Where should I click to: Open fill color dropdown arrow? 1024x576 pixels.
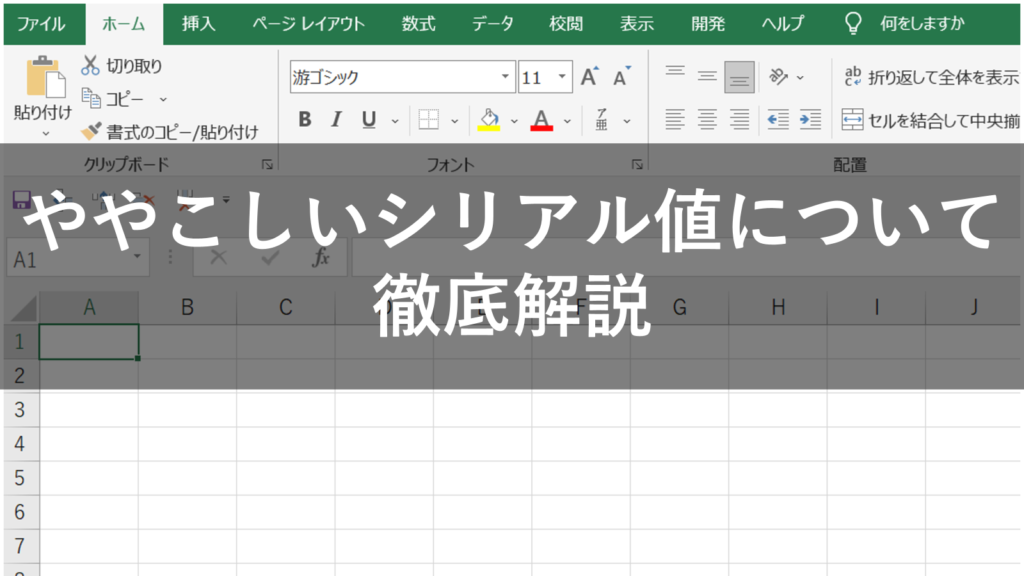coord(514,121)
